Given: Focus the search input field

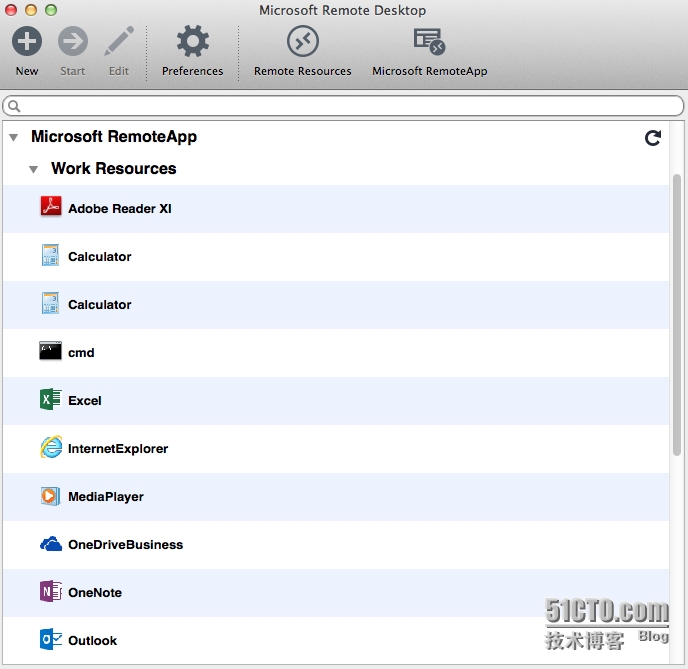Looking at the screenshot, I should (343, 106).
